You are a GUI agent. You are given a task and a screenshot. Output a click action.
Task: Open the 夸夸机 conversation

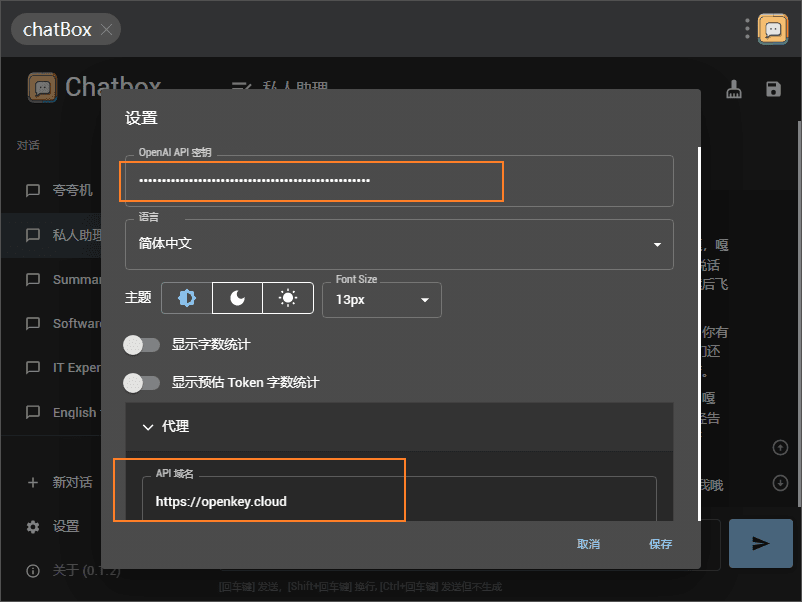click(51, 190)
